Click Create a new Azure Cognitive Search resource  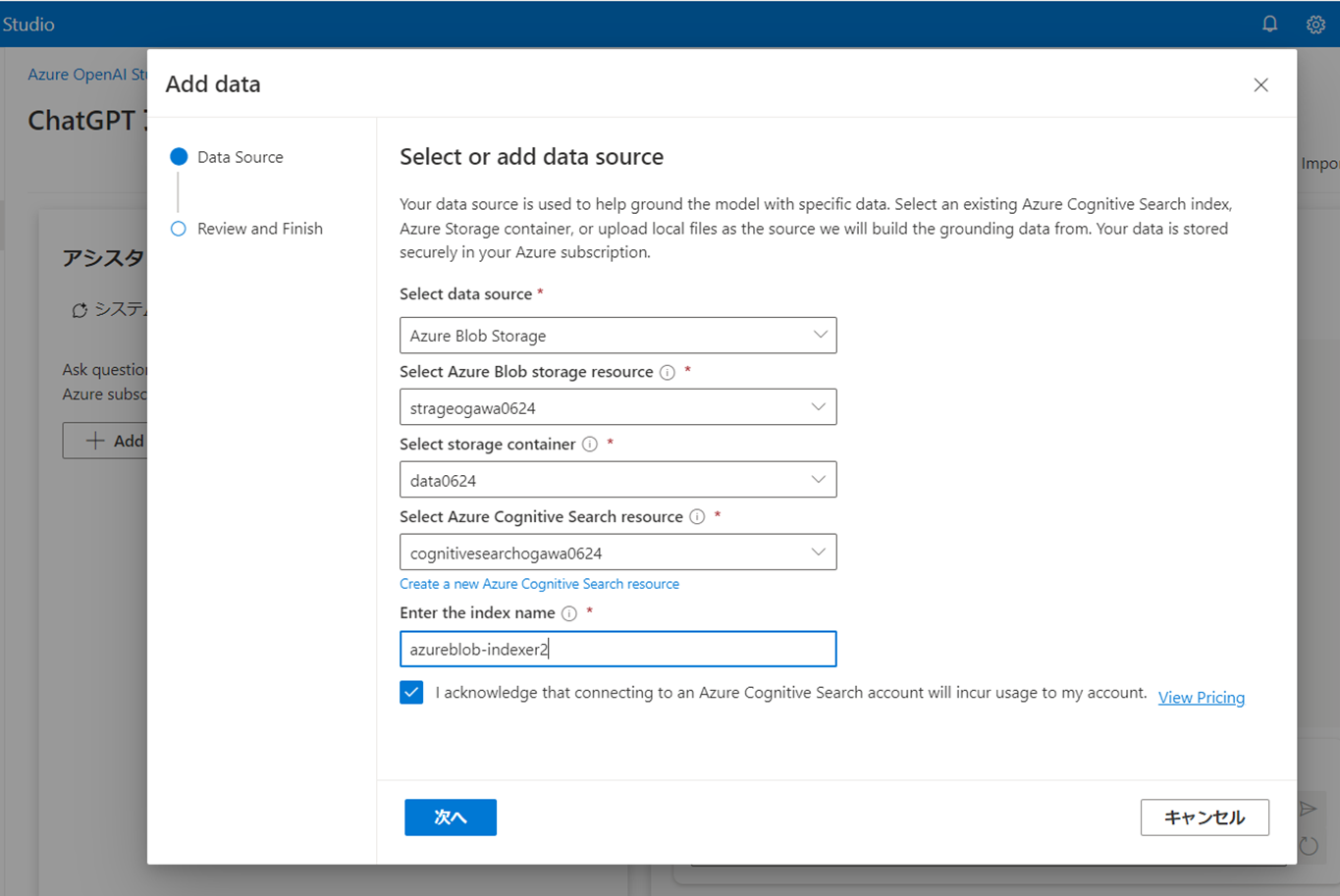tap(539, 583)
